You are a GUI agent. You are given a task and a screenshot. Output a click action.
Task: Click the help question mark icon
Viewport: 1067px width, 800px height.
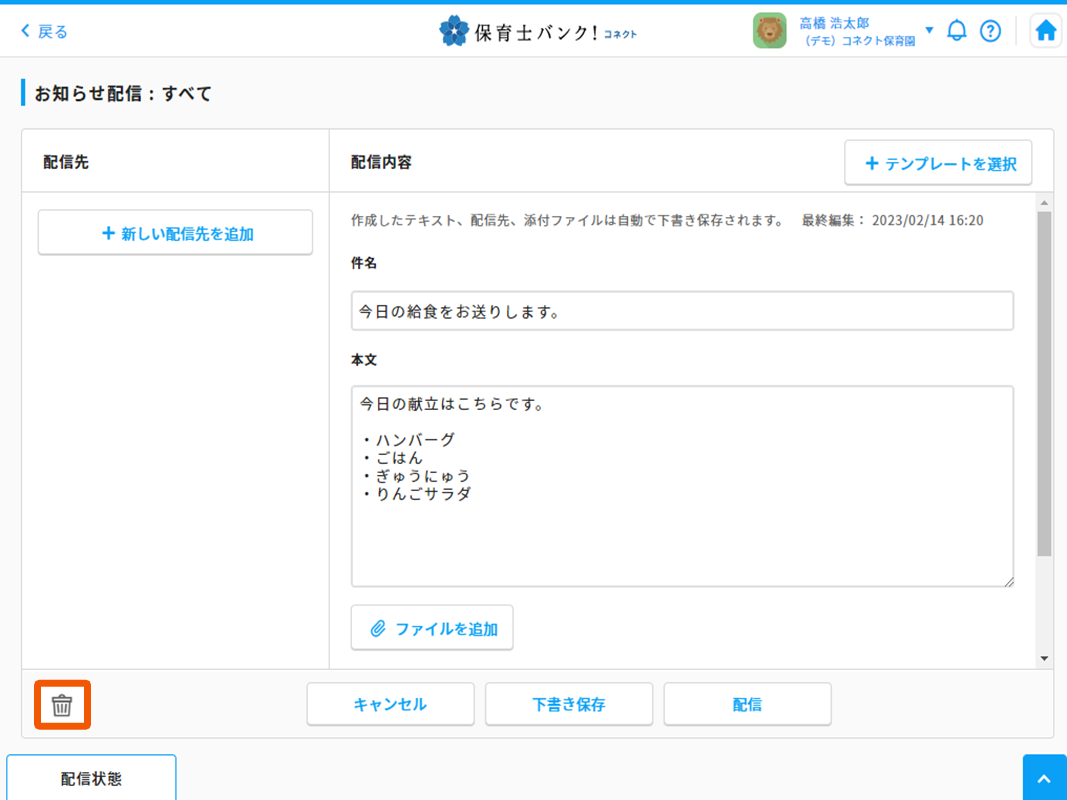click(990, 31)
